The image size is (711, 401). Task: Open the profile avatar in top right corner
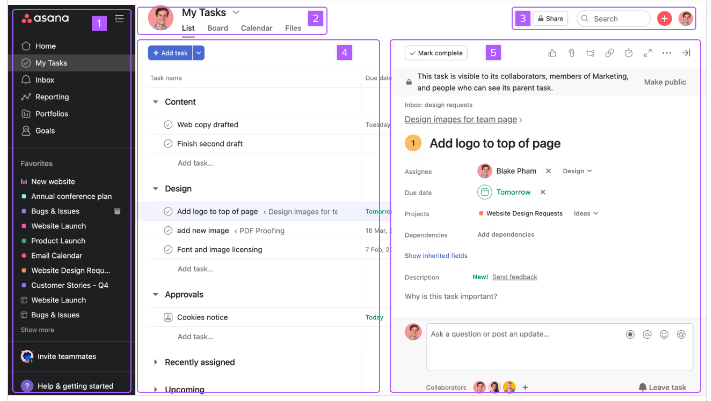coord(686,19)
